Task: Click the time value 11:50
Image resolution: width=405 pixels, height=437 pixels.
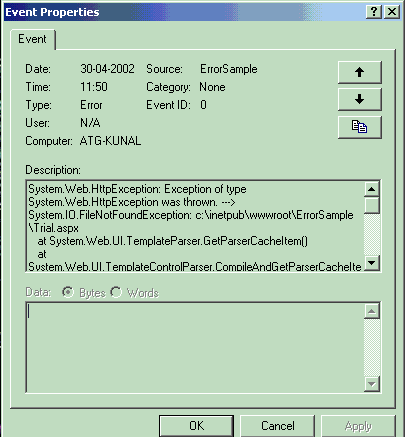Action: (94, 87)
